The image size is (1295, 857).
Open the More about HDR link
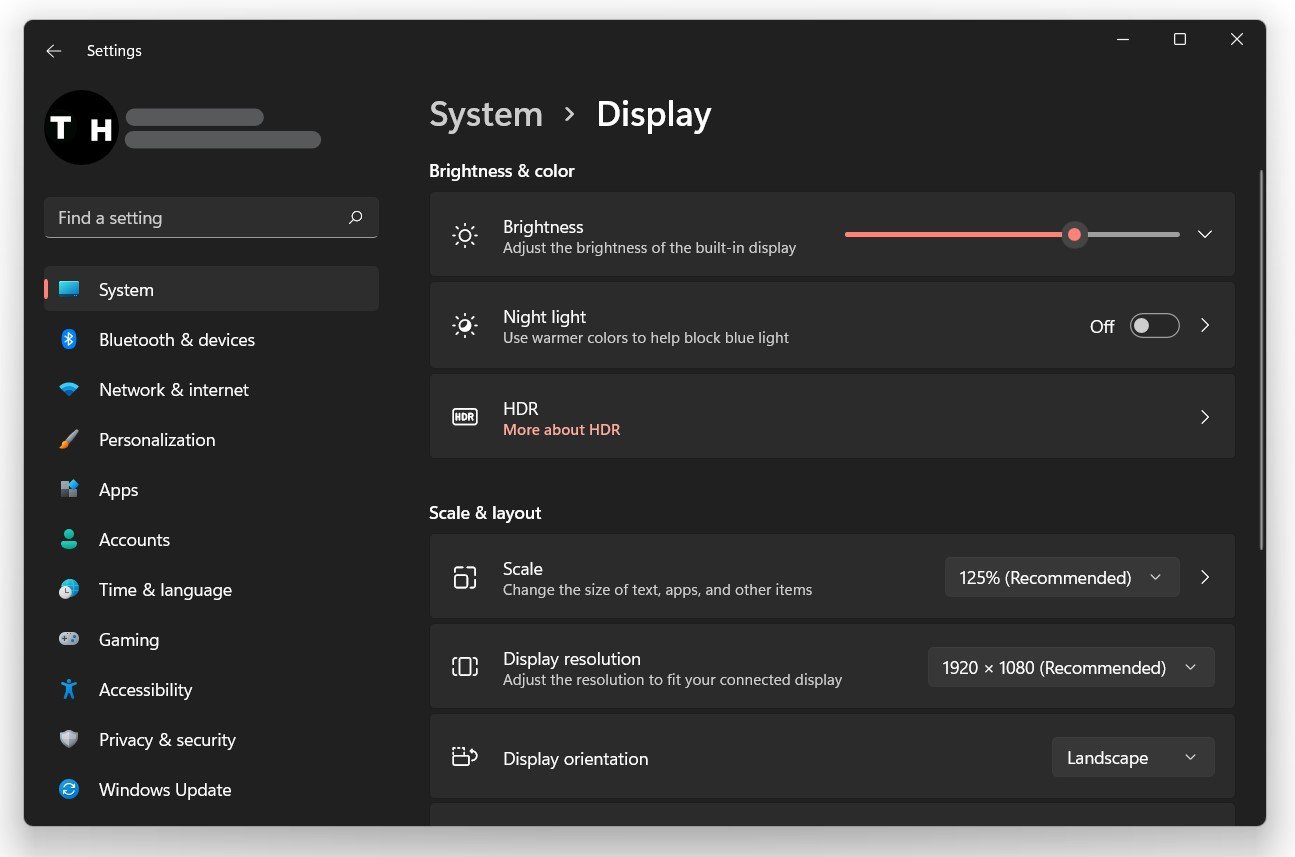click(561, 430)
